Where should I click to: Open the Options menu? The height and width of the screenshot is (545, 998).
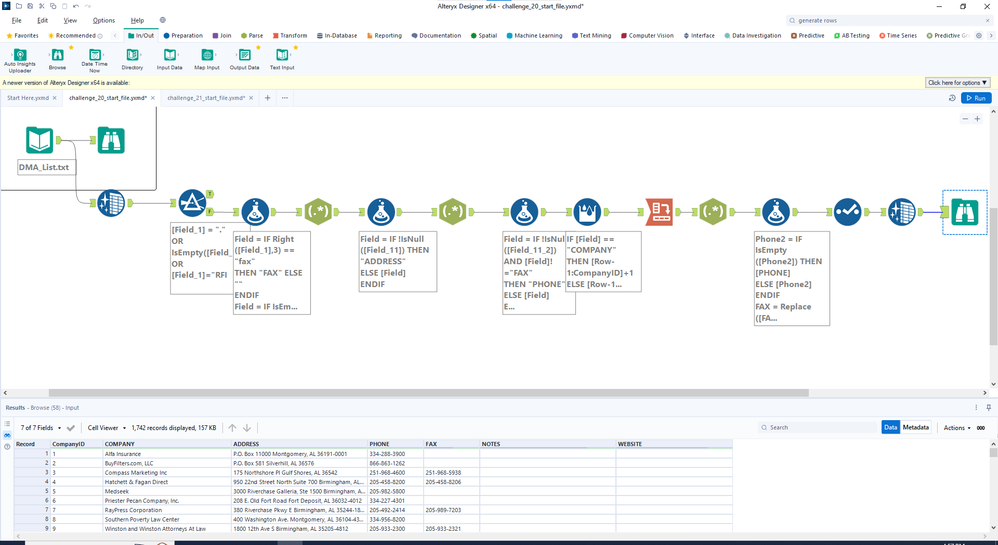point(104,20)
